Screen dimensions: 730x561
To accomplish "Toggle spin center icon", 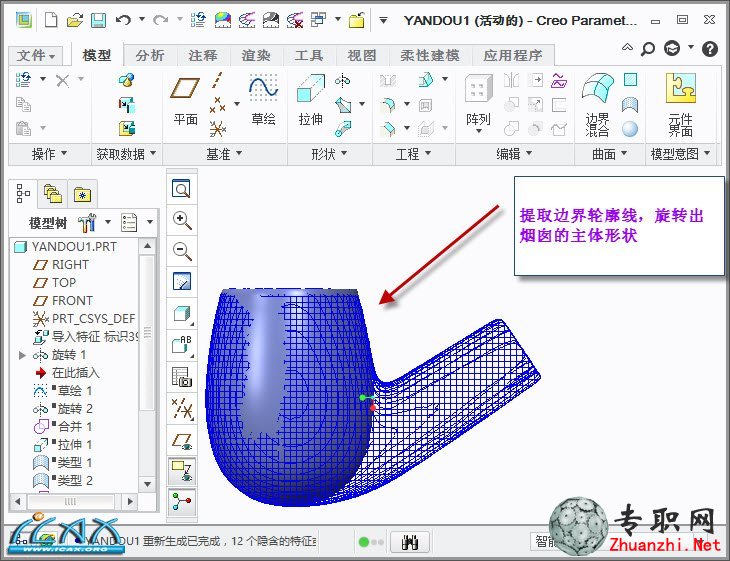I will pyautogui.click(x=182, y=502).
